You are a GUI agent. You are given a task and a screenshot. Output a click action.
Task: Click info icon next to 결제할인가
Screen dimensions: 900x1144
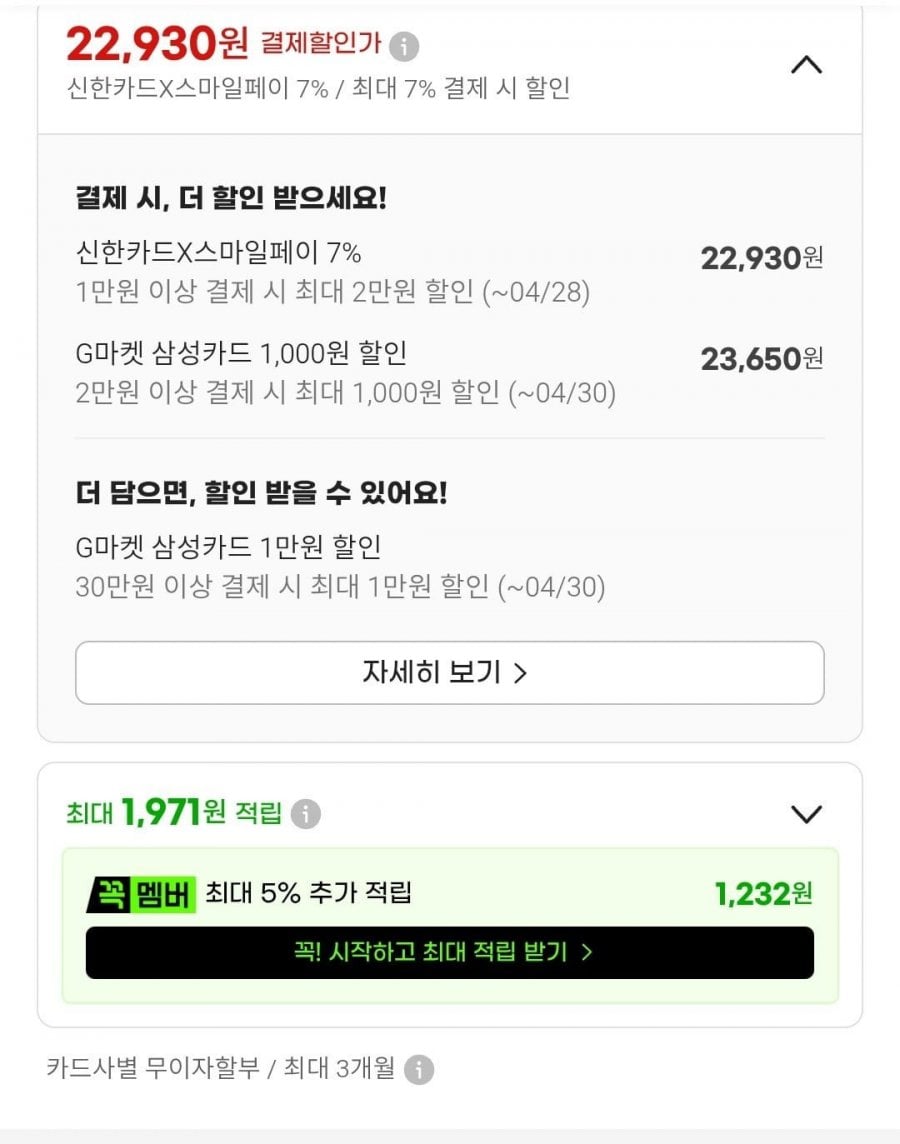[404, 46]
